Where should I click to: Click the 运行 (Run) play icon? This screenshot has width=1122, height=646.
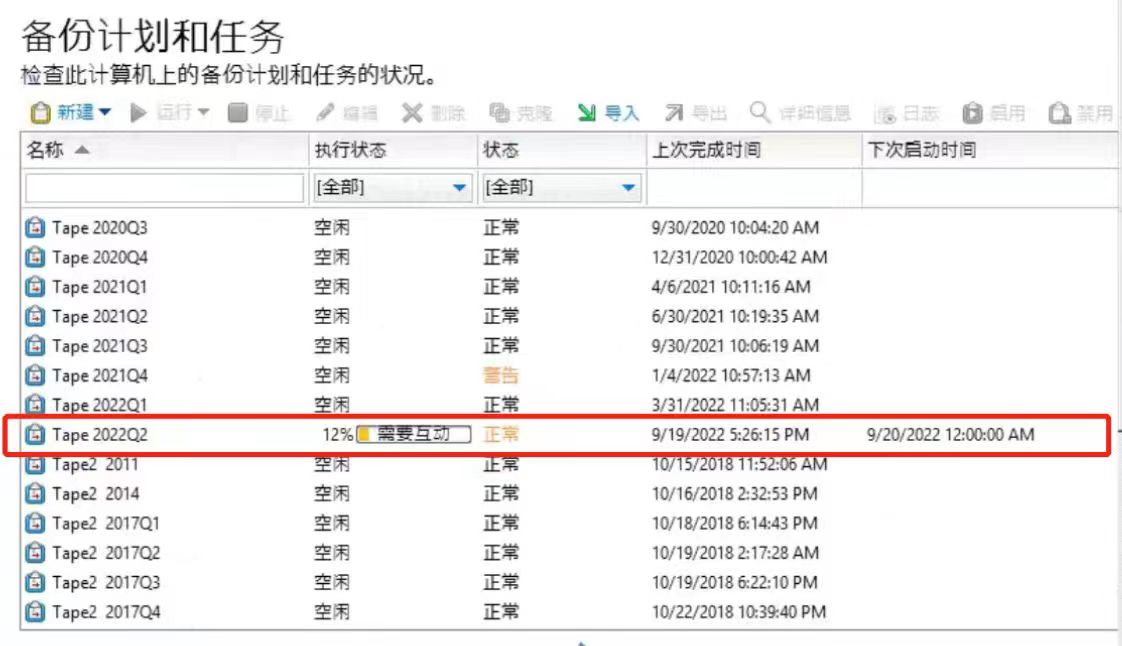[138, 112]
